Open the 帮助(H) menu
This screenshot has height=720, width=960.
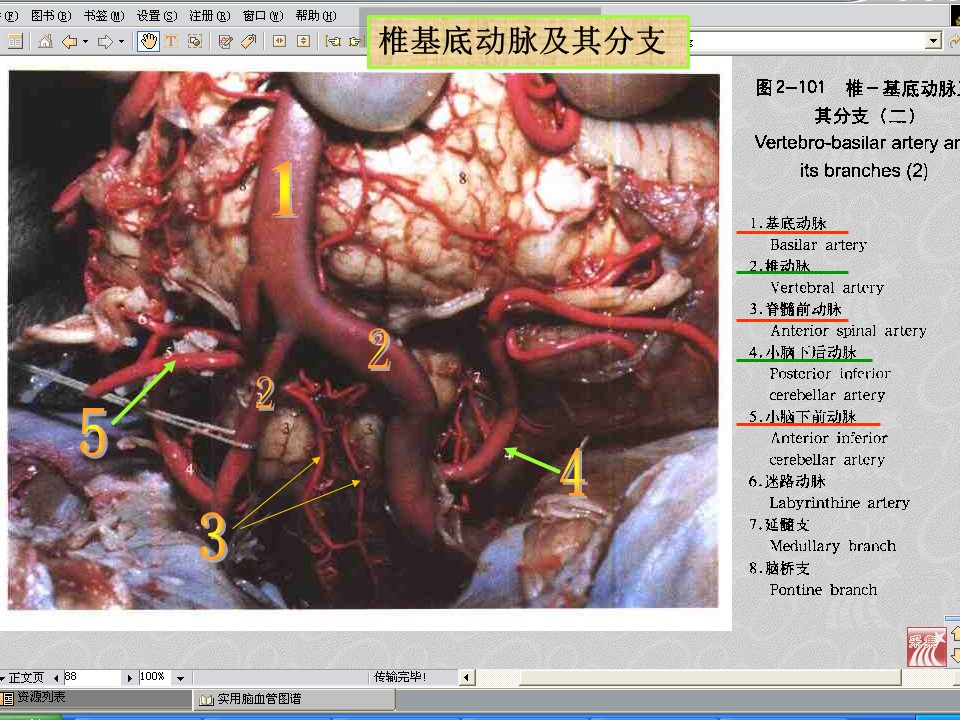[x=315, y=16]
